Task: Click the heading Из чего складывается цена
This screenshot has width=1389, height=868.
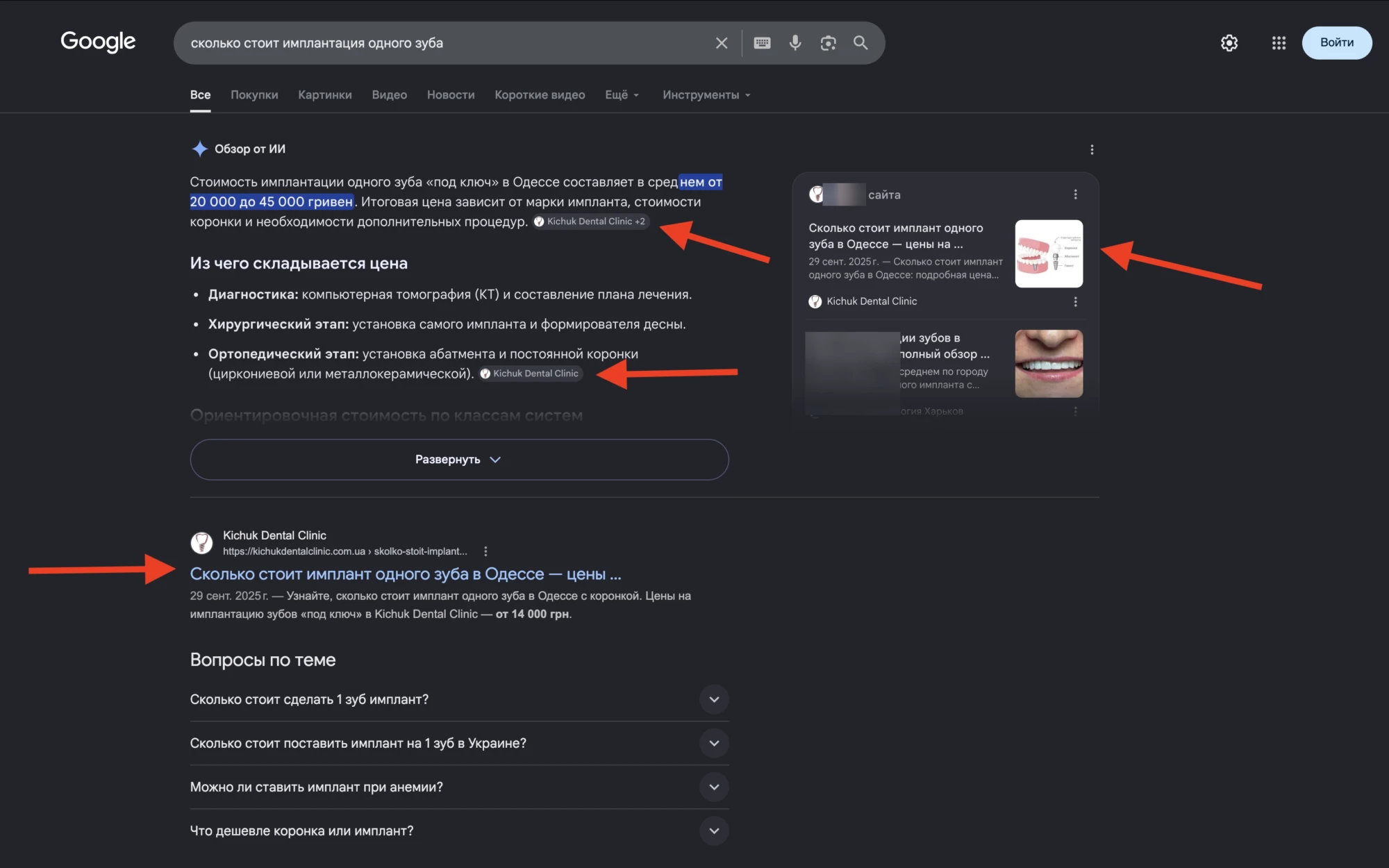Action: [x=299, y=263]
